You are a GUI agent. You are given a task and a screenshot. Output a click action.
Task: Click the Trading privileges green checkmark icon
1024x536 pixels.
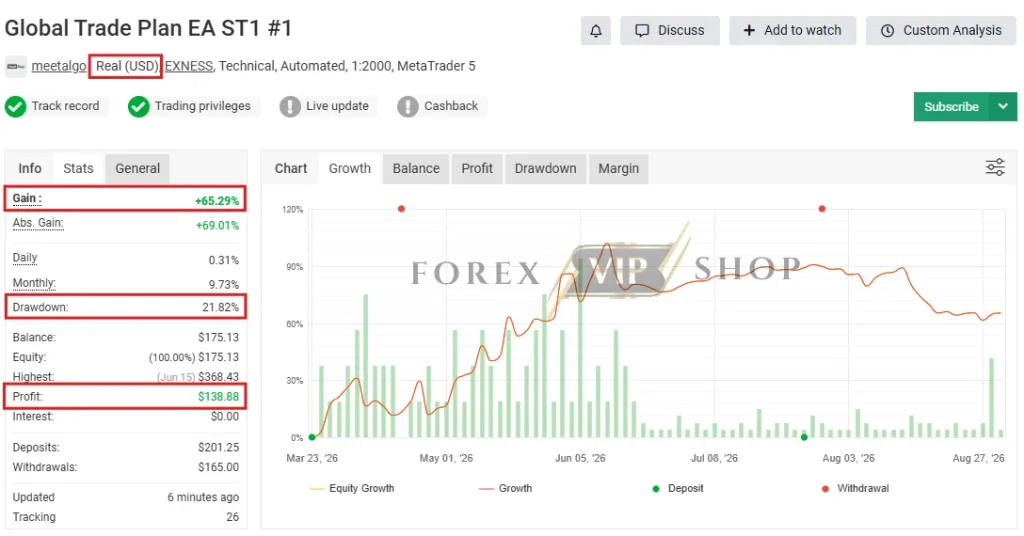138,106
